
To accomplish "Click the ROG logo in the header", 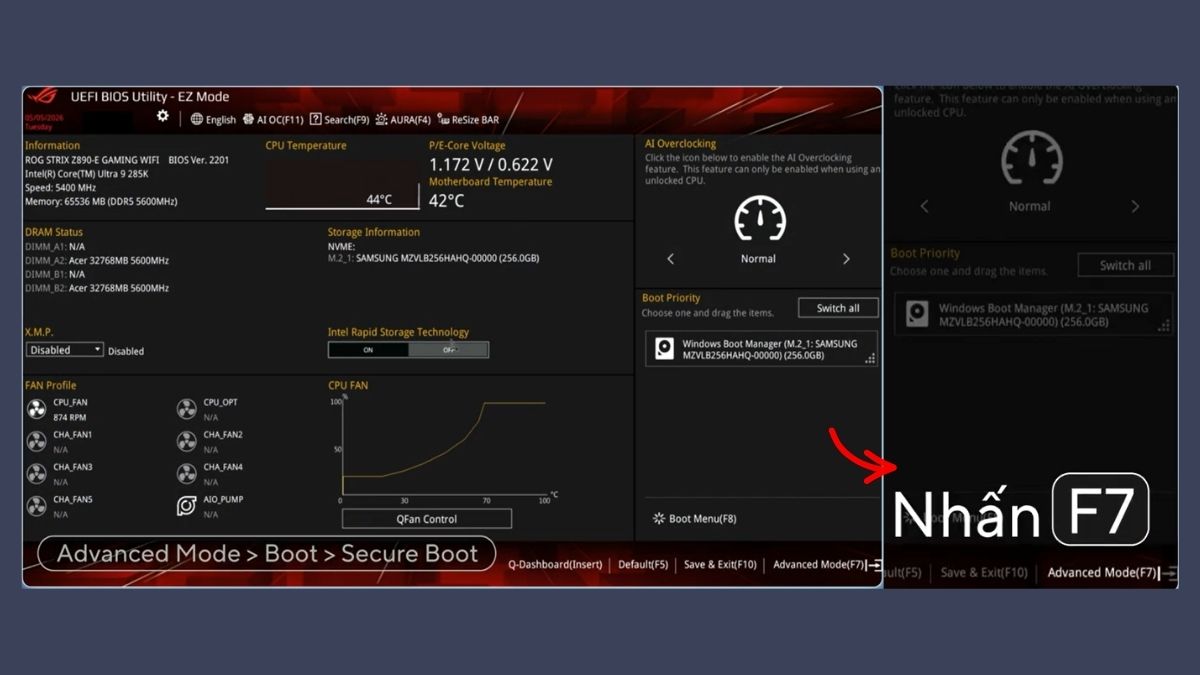I will [x=43, y=97].
